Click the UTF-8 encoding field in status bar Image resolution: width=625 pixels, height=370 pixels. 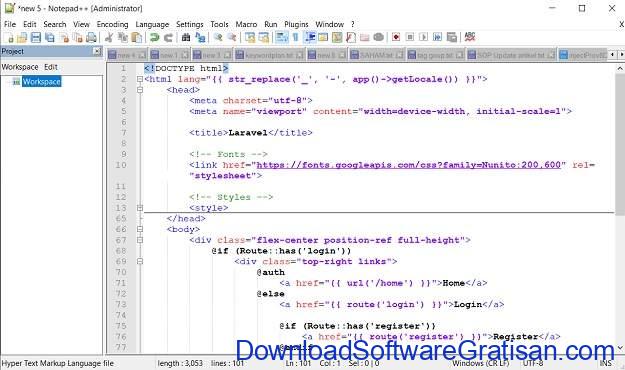(533, 364)
